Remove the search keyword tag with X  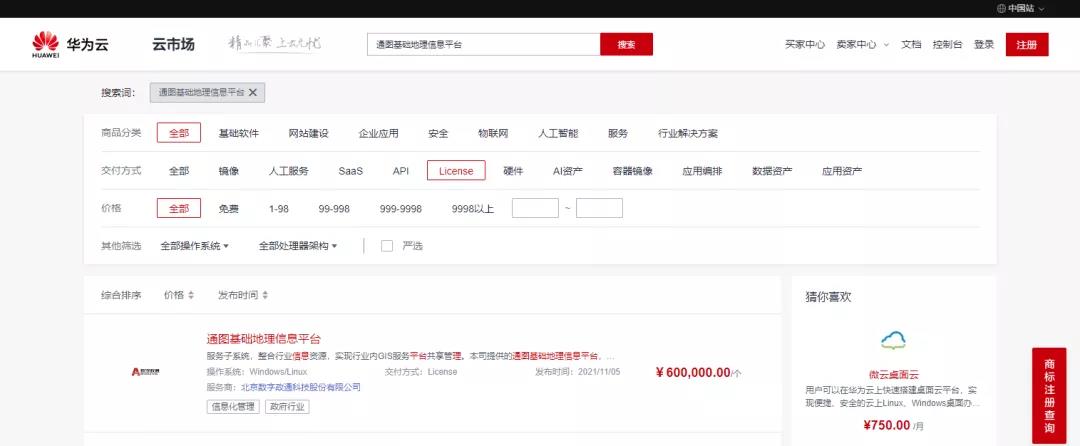(x=253, y=93)
